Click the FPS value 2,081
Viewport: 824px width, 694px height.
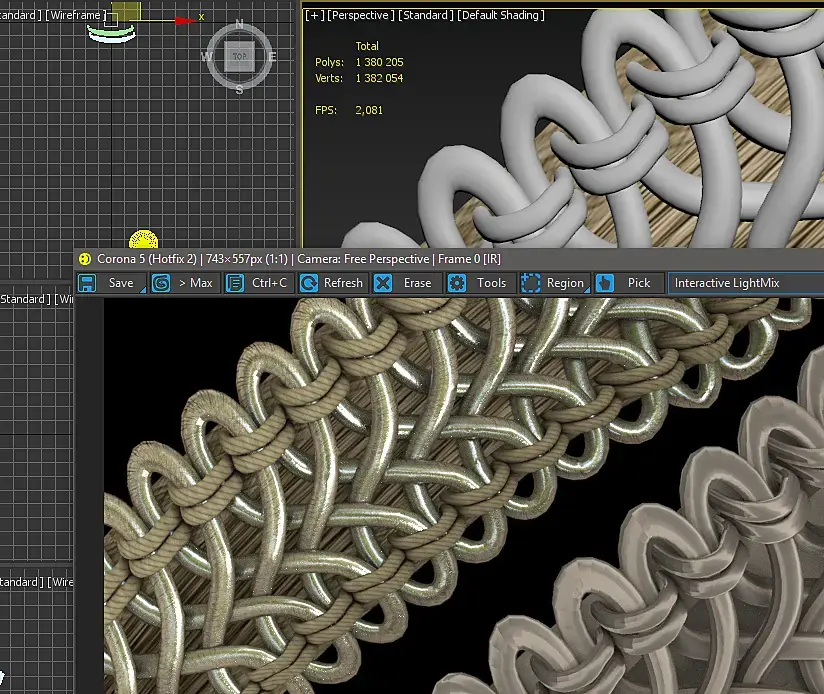[x=369, y=110]
